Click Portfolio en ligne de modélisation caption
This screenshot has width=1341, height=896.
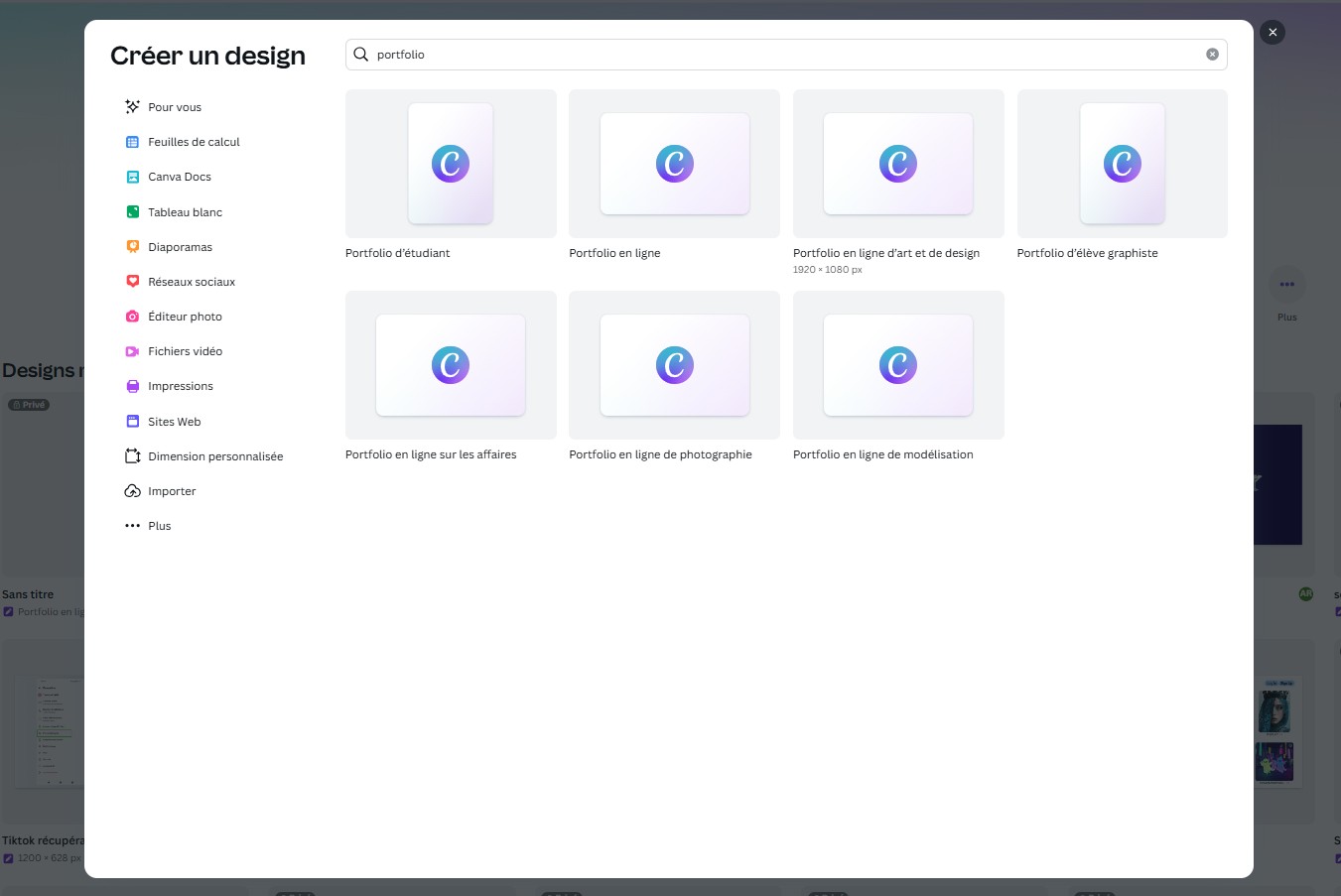(882, 454)
